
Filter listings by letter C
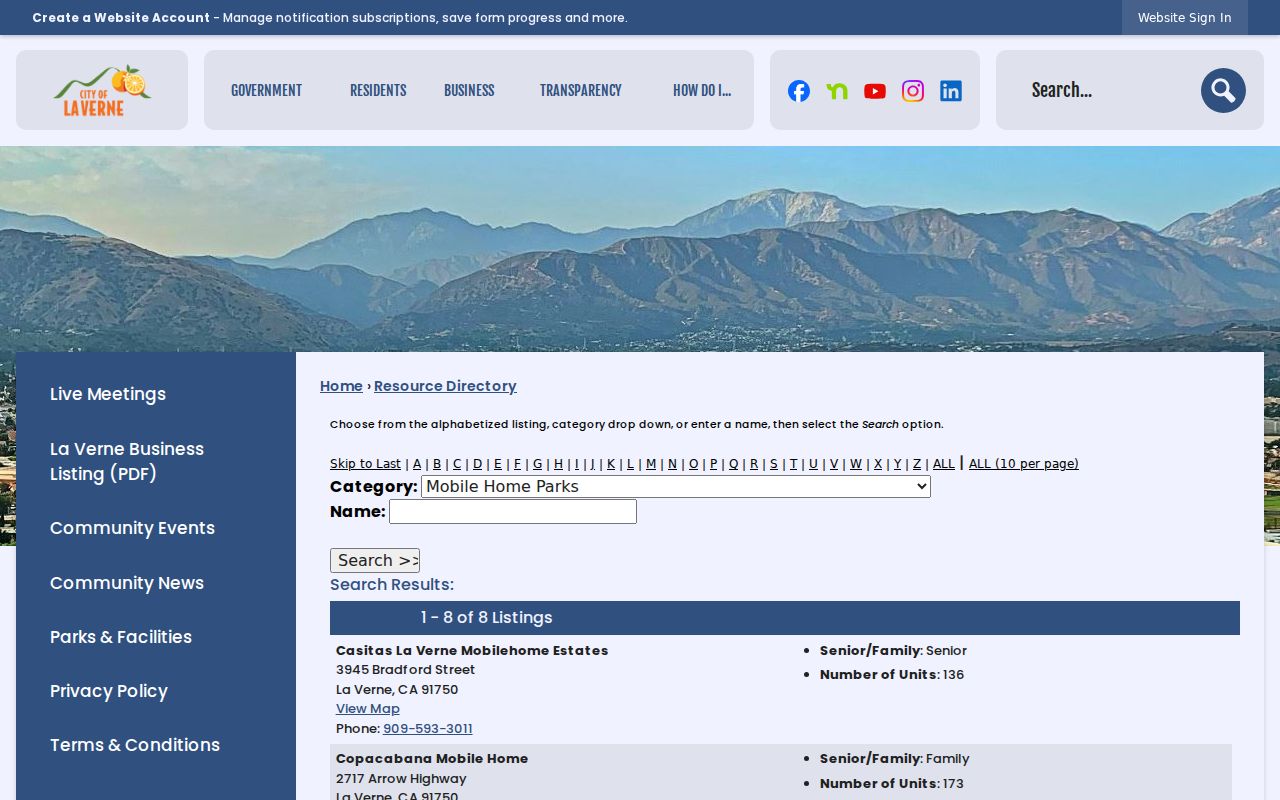(457, 464)
